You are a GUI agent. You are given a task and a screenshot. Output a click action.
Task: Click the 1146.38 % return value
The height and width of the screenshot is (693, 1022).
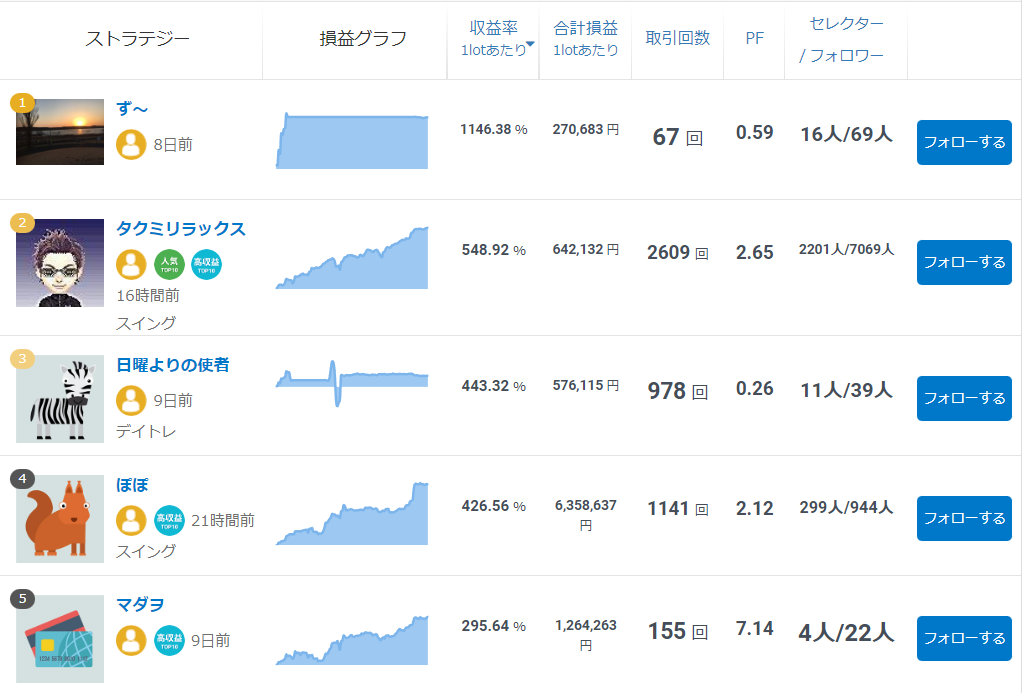(x=493, y=130)
